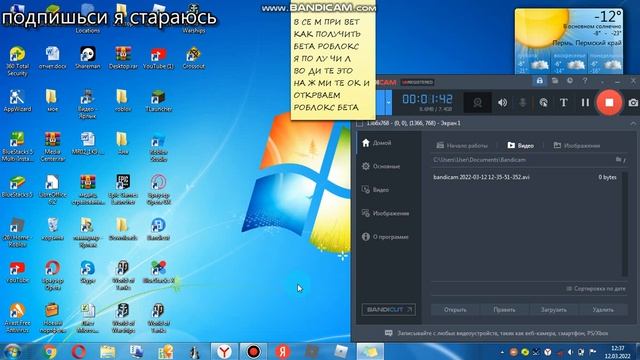Toggle Bandicam webcam overlay icon

click(x=478, y=102)
